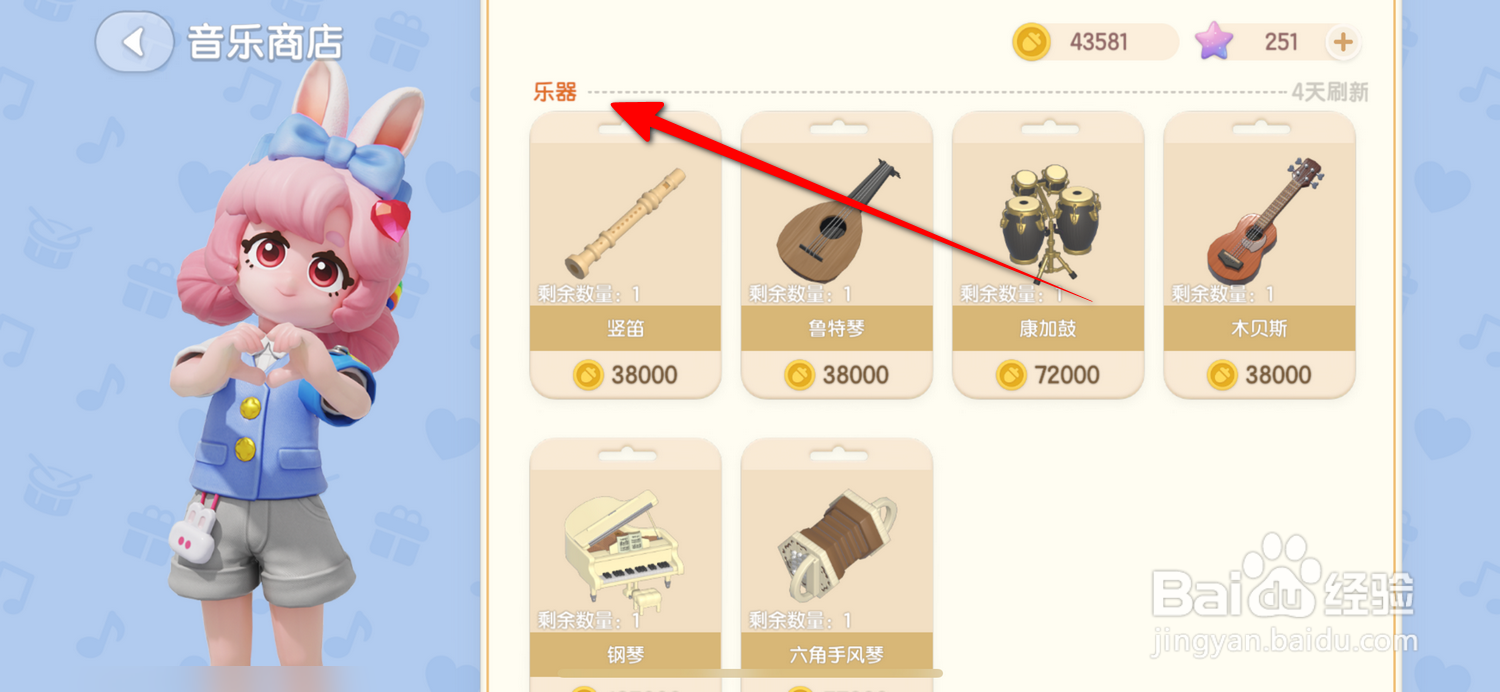Select the lute 鲁特琴 instrument image

pos(837,220)
